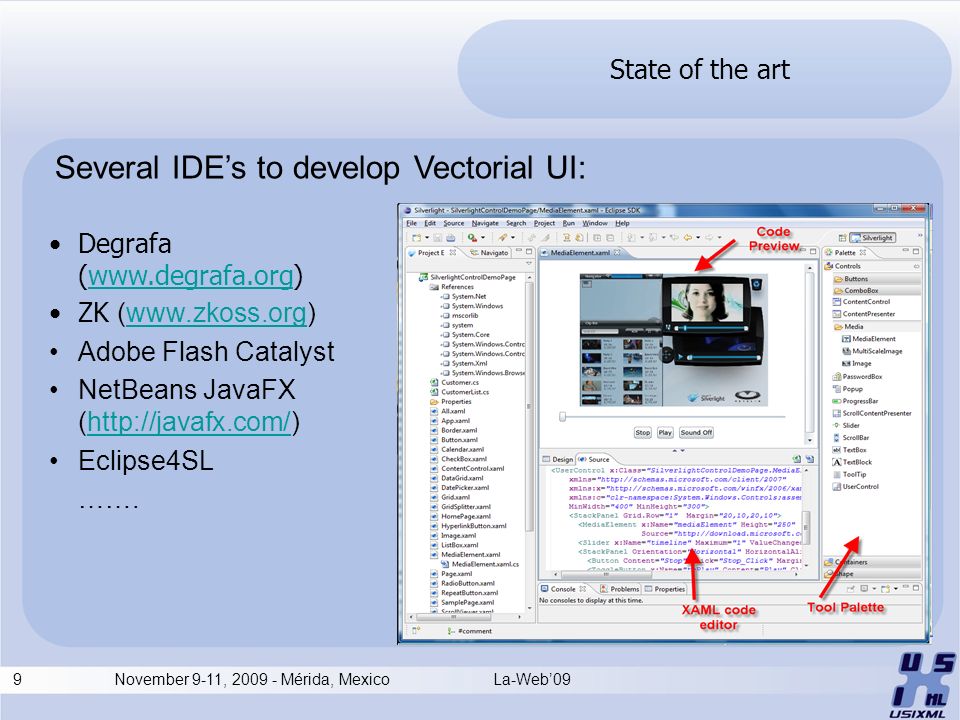Click the Run/Debug launch toolbar icon
Screen dimensions: 960x720
click(472, 238)
